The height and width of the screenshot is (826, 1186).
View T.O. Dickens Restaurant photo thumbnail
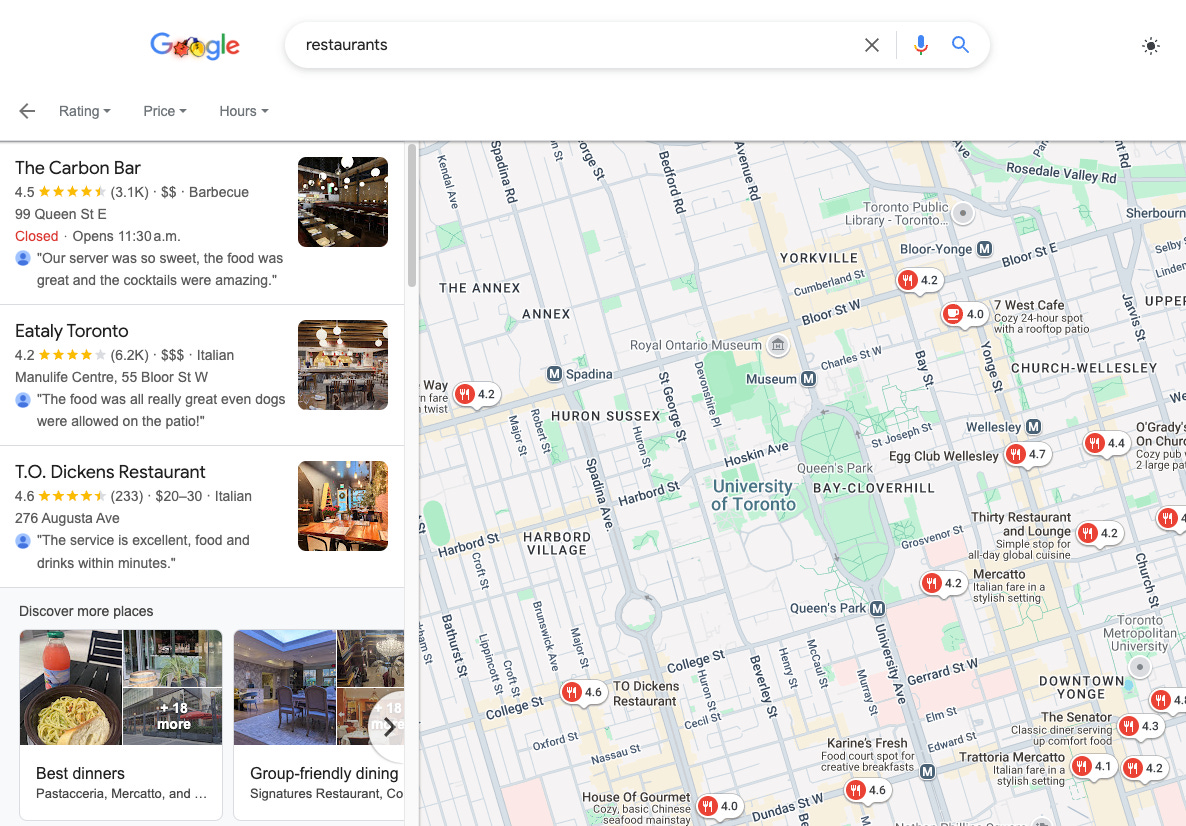point(343,506)
